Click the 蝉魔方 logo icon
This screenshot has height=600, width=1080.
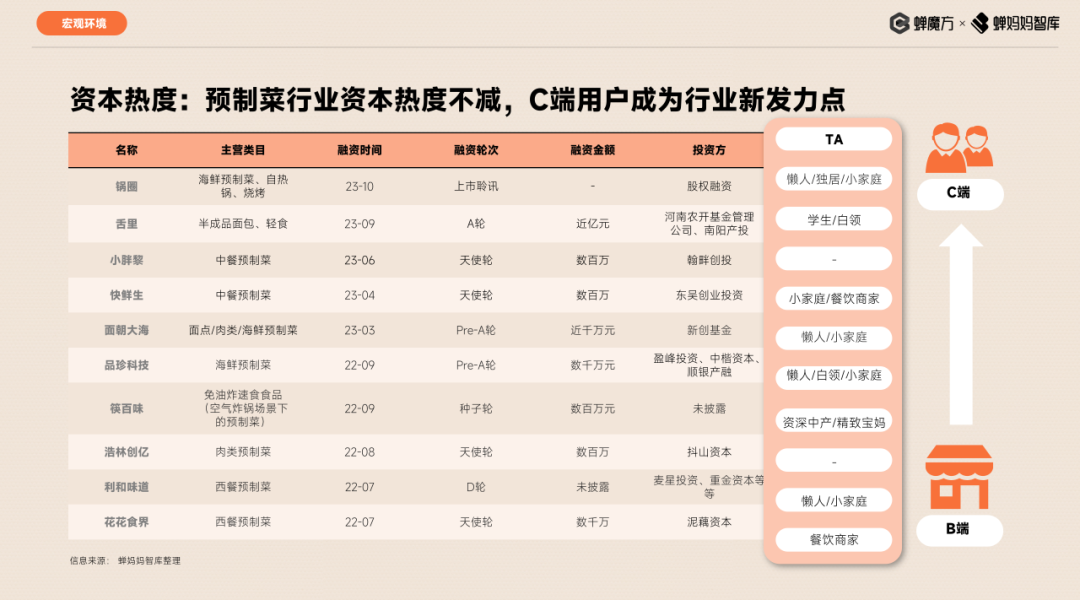click(x=899, y=23)
